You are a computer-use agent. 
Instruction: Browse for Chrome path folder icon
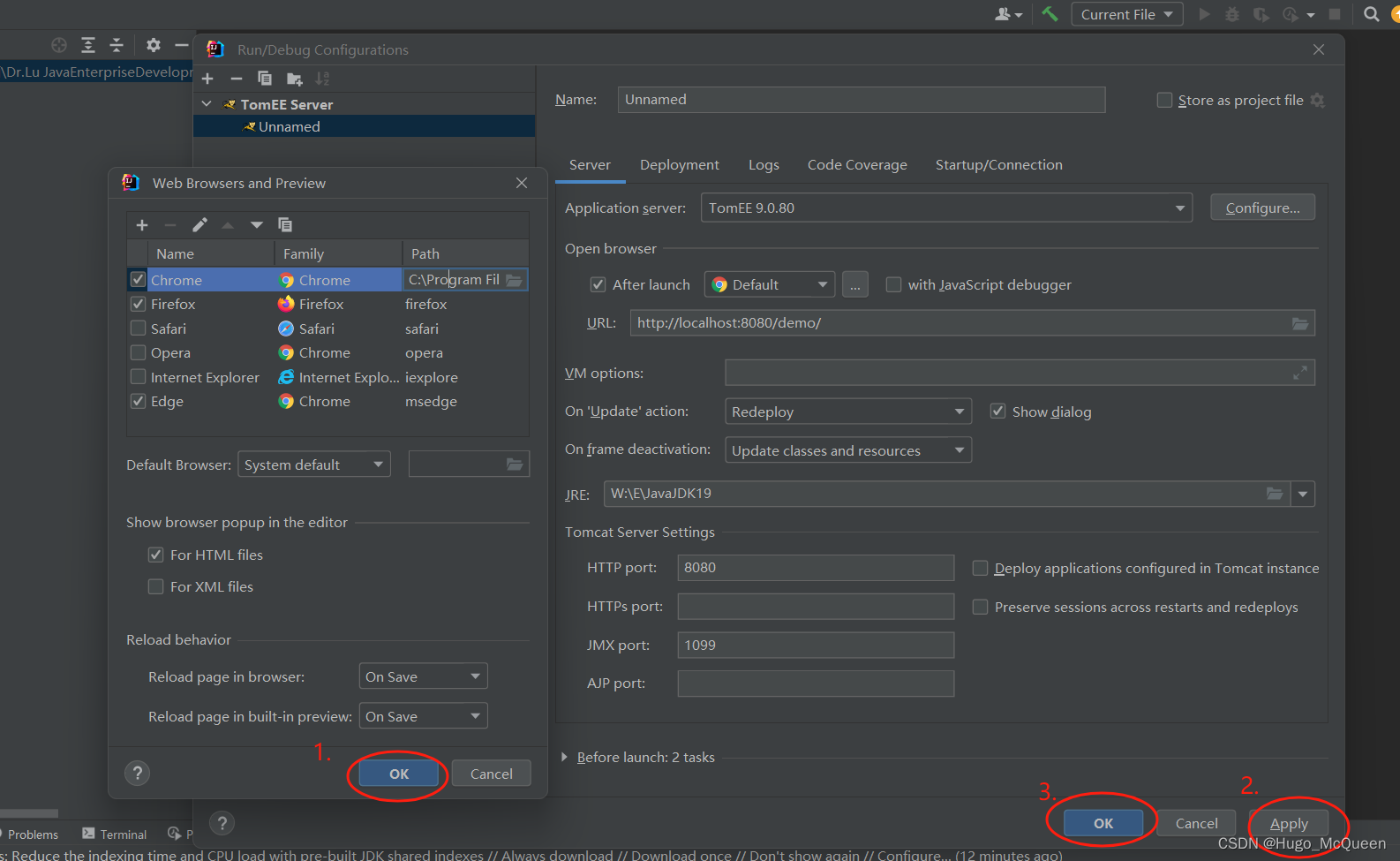tap(514, 280)
